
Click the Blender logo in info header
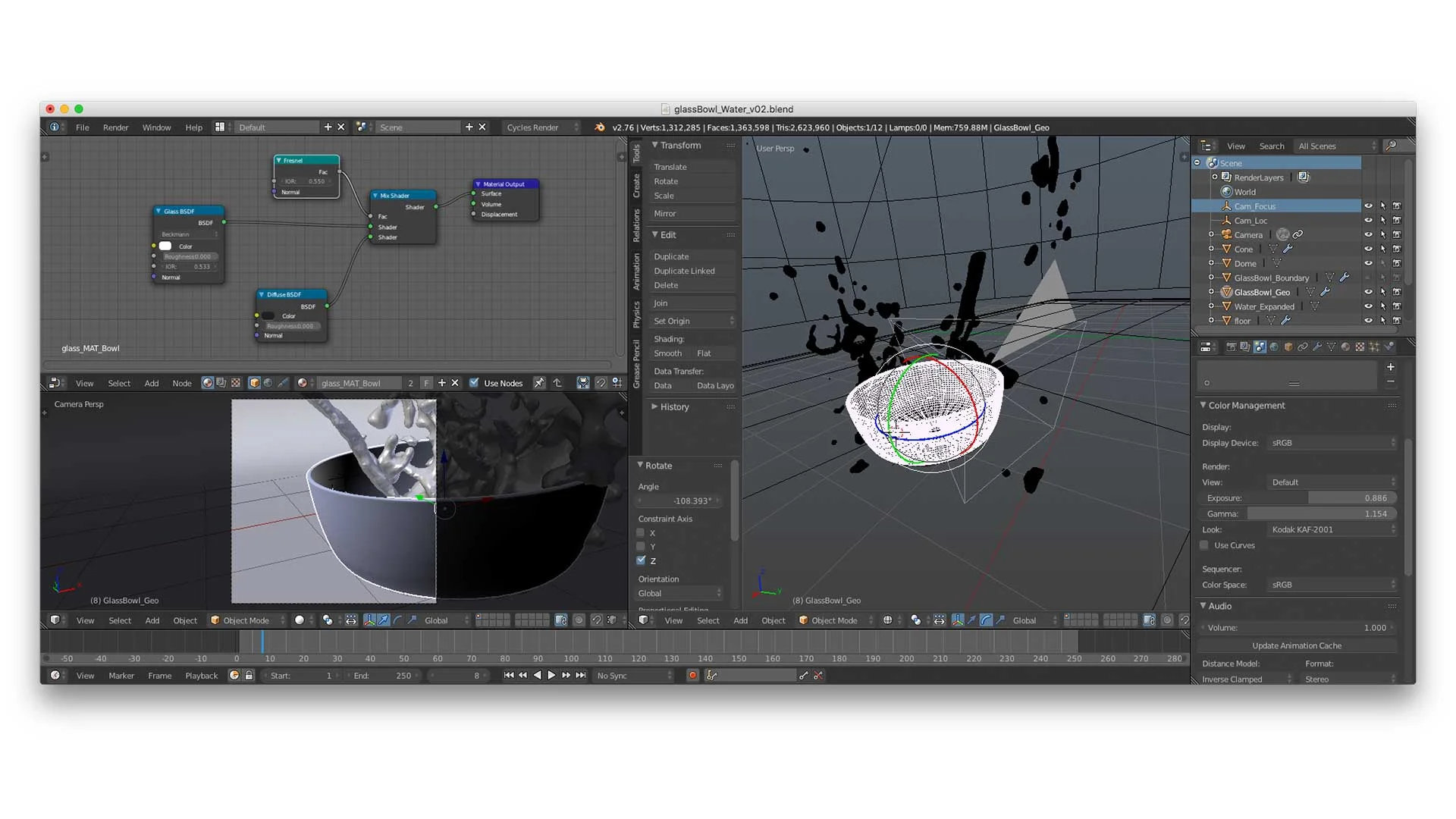[x=600, y=127]
